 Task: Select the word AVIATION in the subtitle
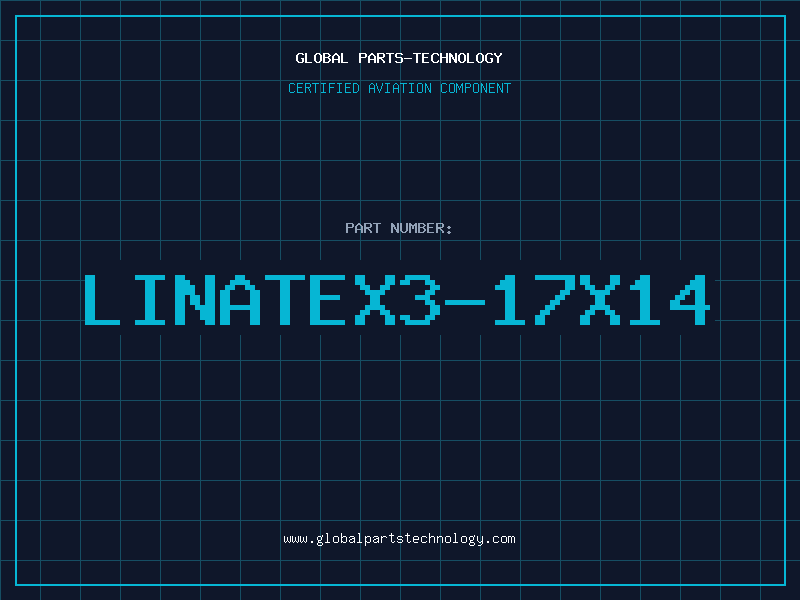400,88
